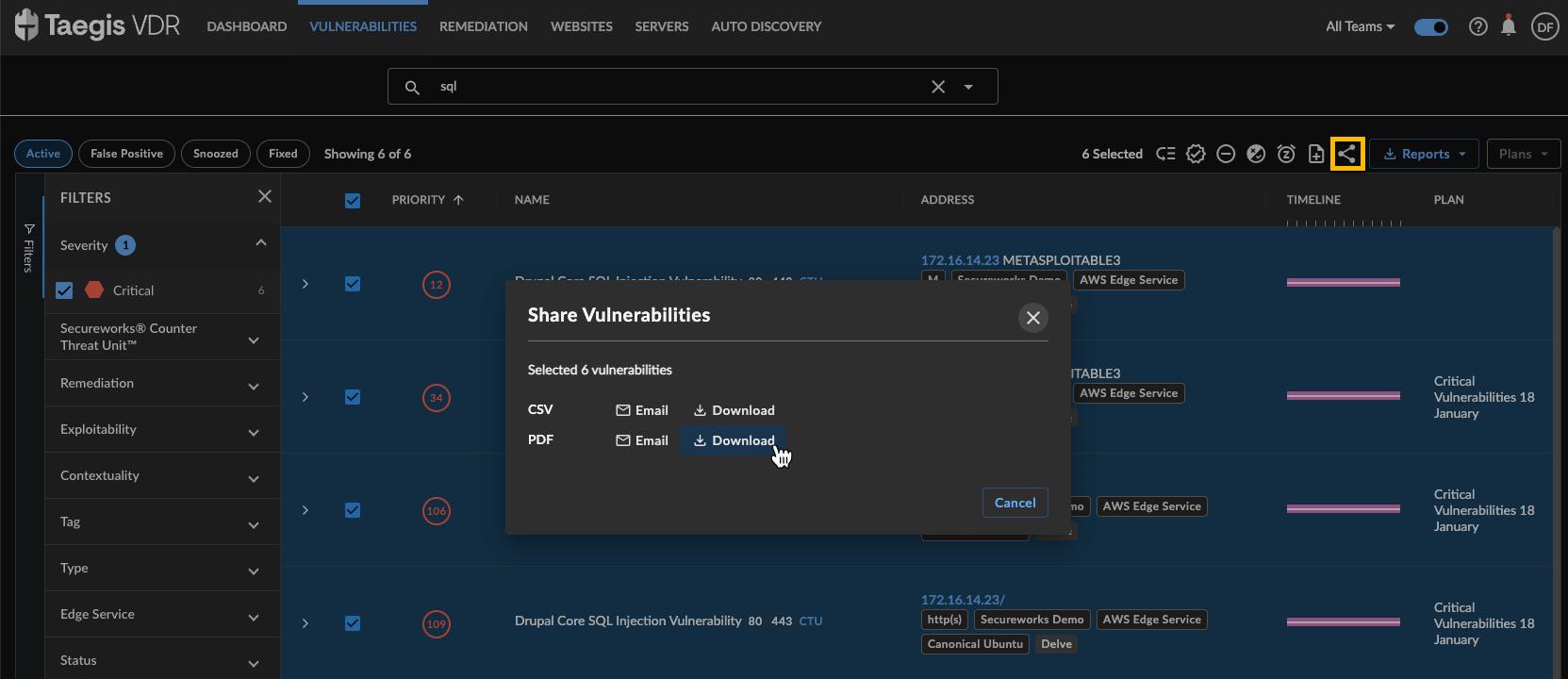Click the priority 106 circle badge
The width and height of the screenshot is (1568, 679).
tap(437, 511)
